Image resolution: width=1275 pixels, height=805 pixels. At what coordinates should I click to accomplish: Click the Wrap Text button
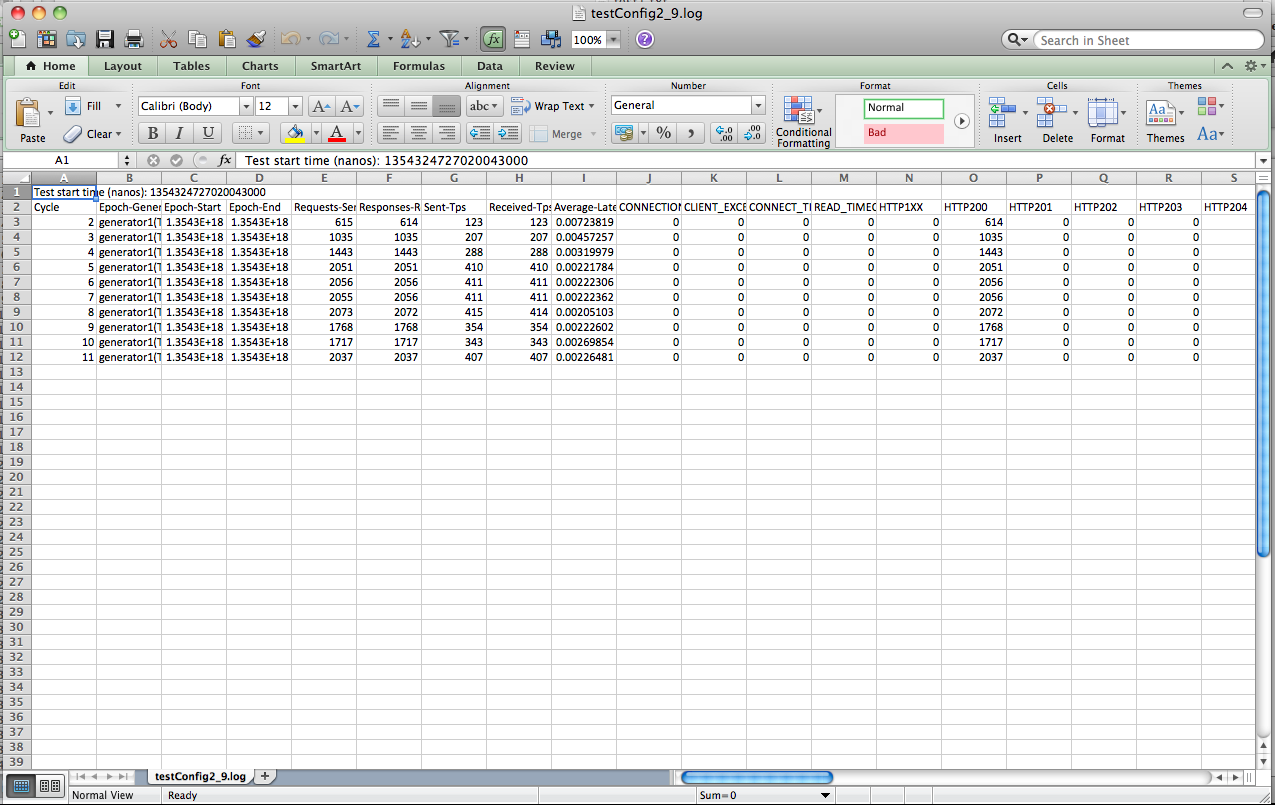click(x=552, y=106)
